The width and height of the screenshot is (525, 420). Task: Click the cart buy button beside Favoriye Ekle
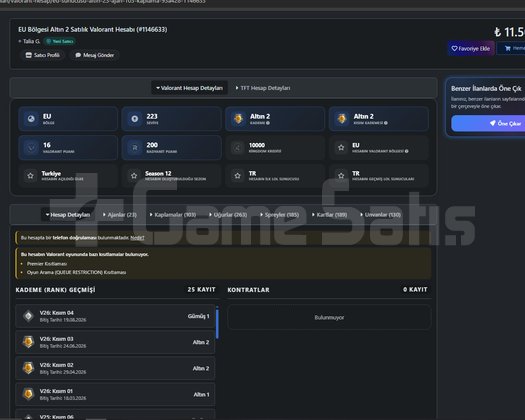click(512, 49)
